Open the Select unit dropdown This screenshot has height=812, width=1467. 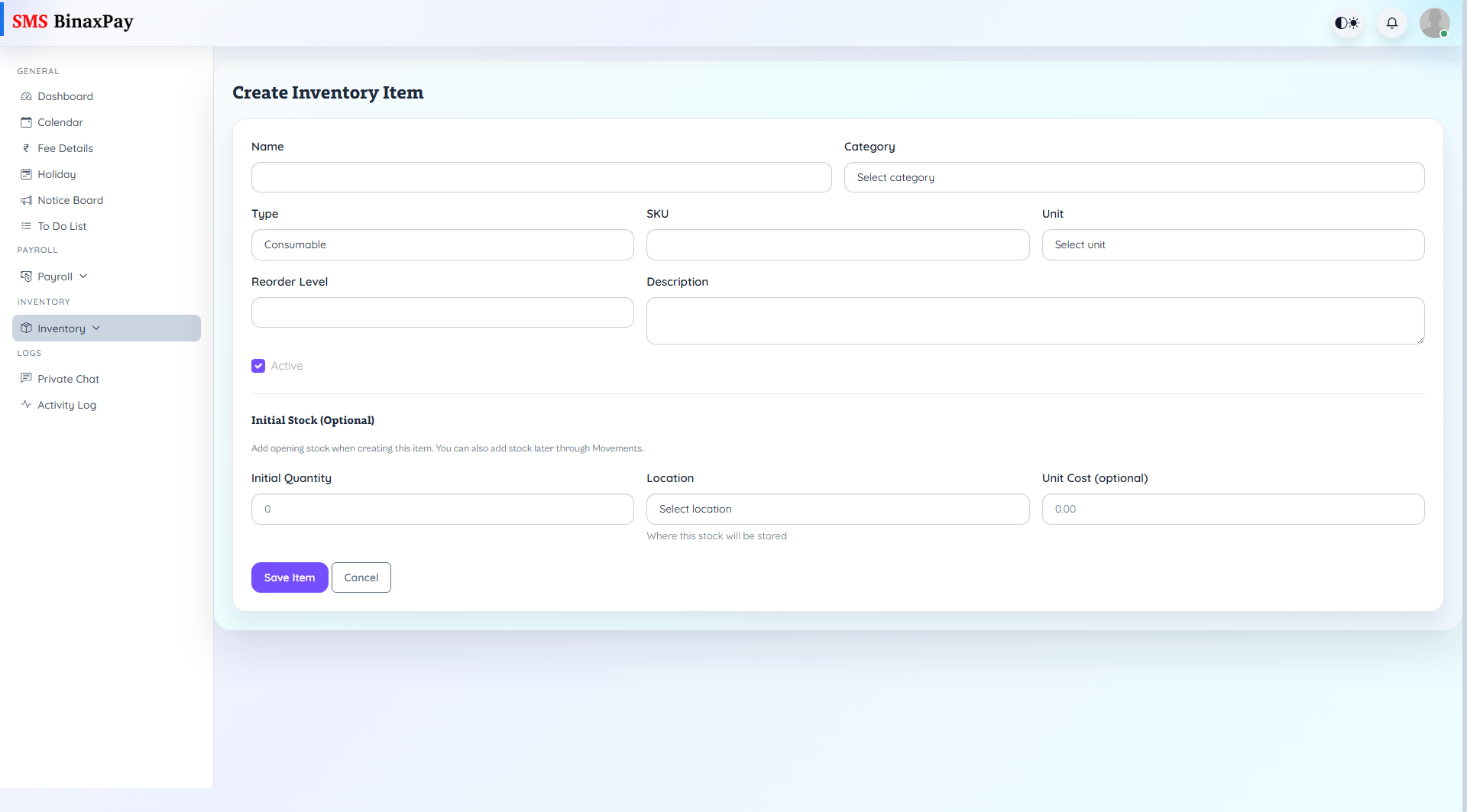pos(1232,244)
